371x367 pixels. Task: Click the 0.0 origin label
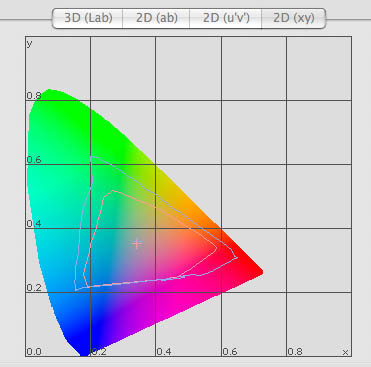(x=34, y=352)
